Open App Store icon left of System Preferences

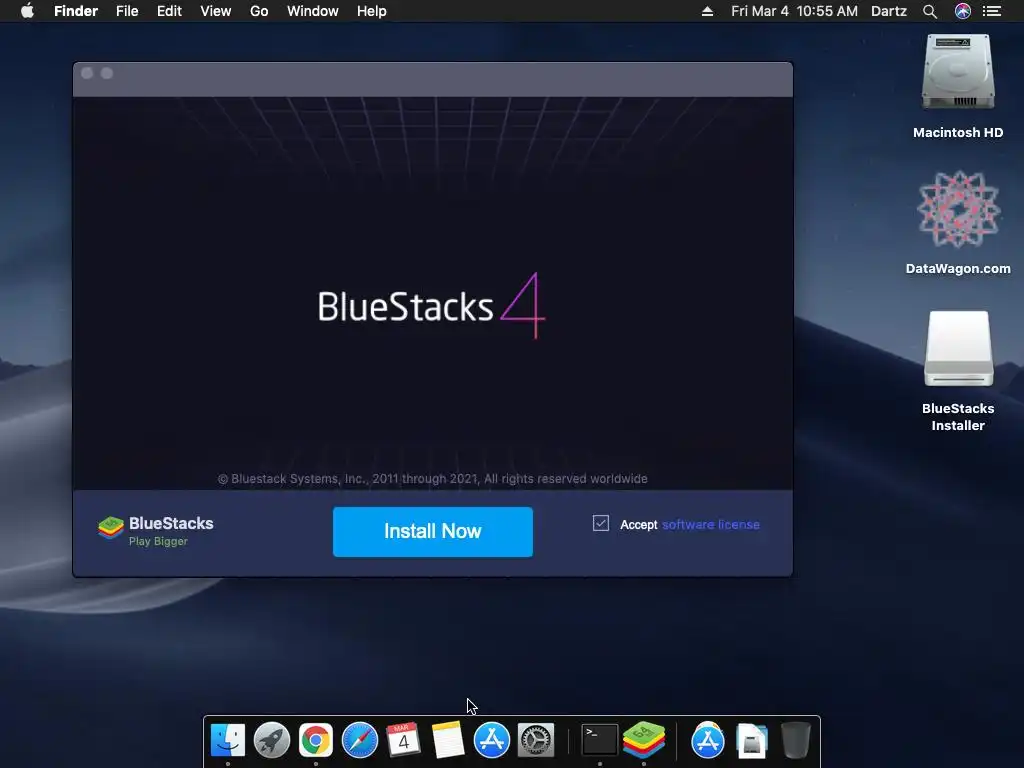492,741
